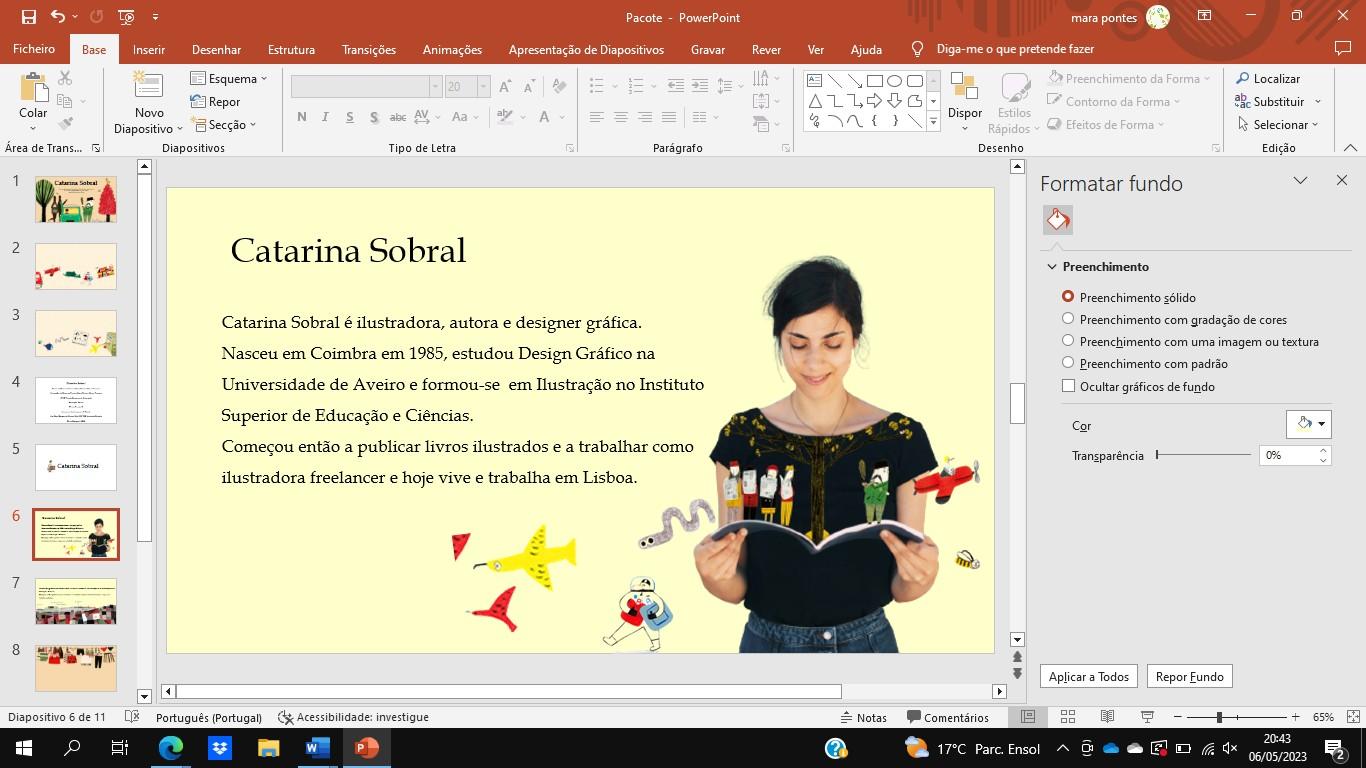
Task: Click the Repor Fundo button
Action: click(1189, 677)
